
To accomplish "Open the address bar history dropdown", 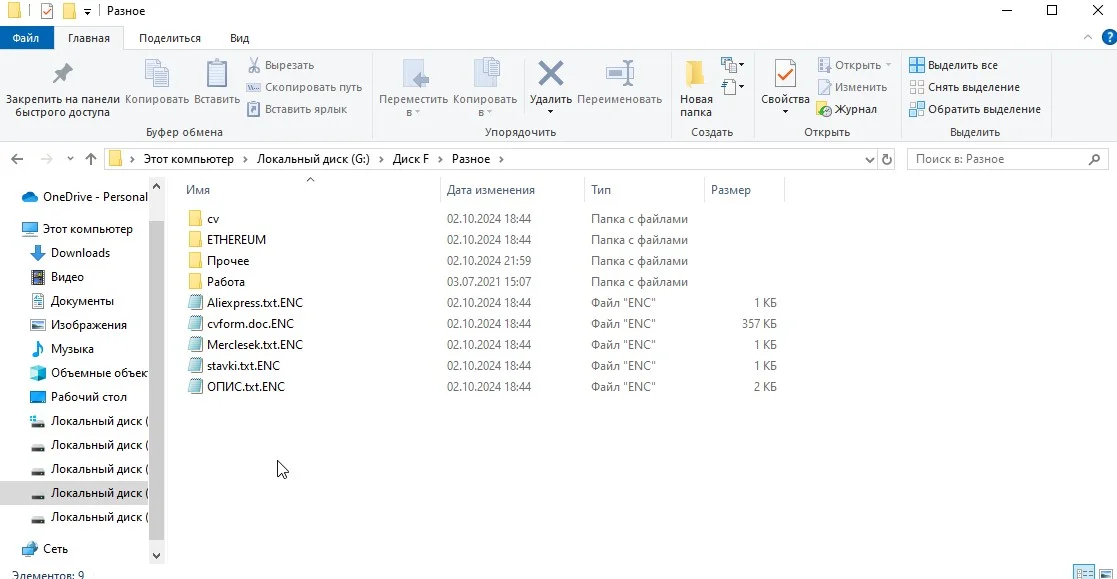I will [x=867, y=159].
